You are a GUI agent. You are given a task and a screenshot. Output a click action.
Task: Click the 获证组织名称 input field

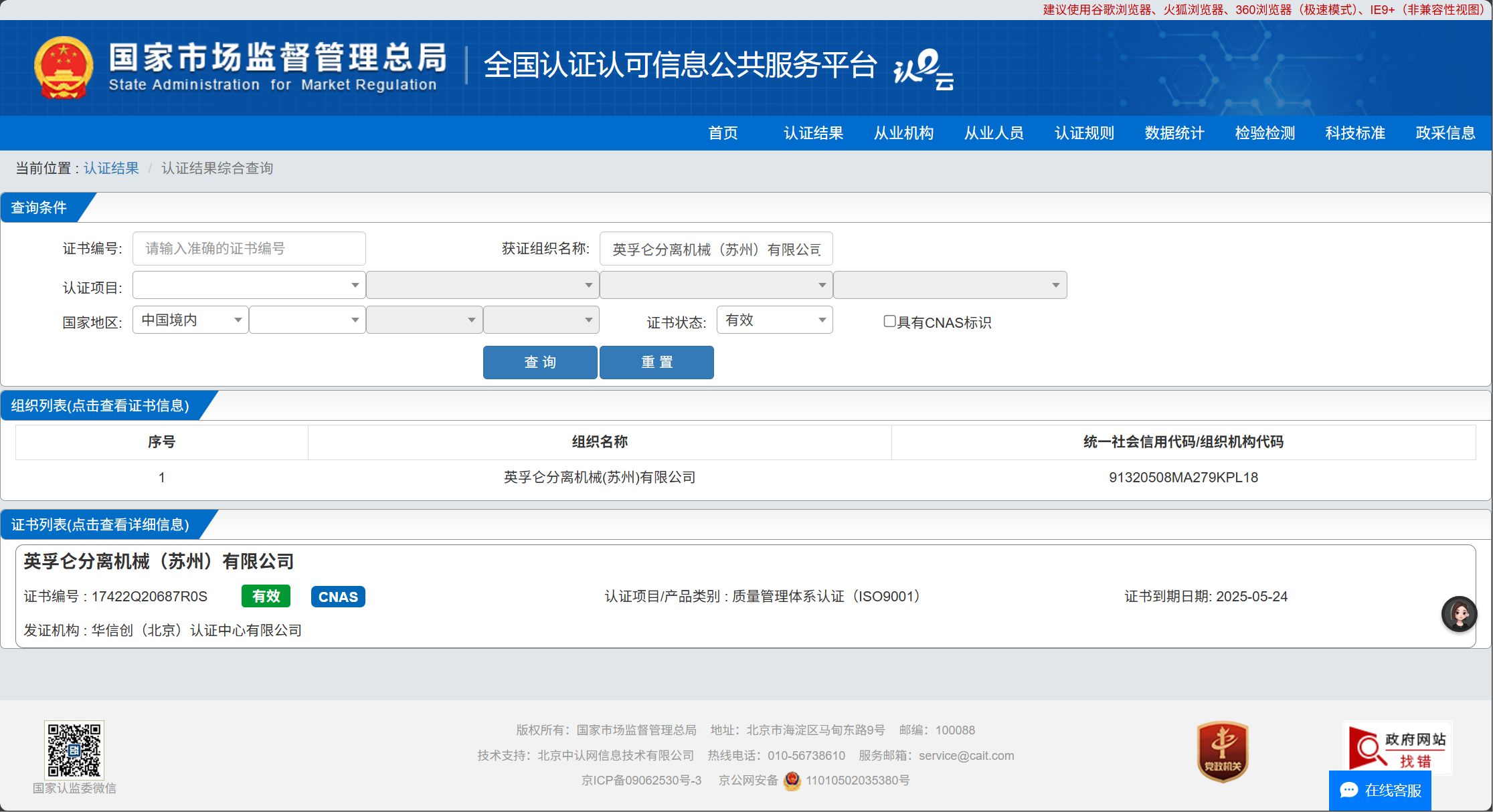(x=716, y=249)
